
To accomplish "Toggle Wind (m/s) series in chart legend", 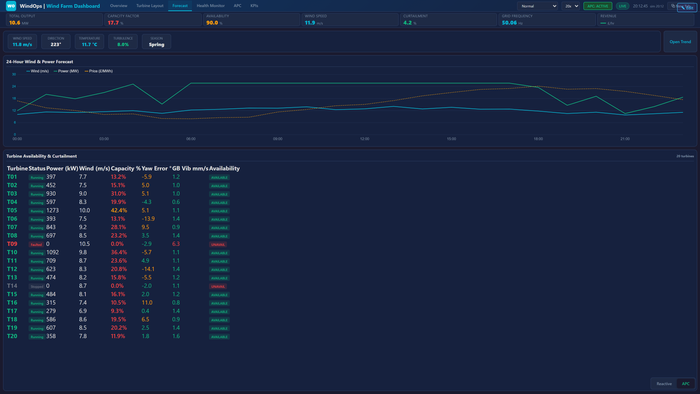I will coord(38,71).
